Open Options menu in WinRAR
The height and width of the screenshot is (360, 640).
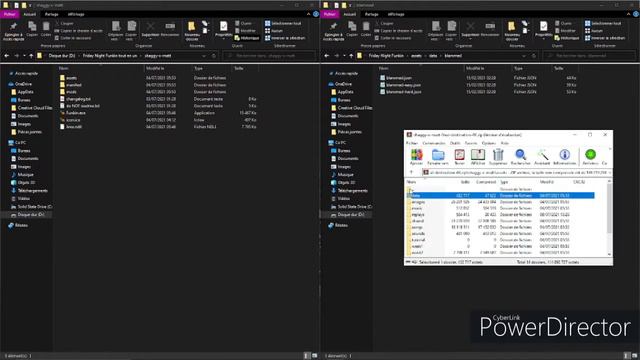pos(489,143)
